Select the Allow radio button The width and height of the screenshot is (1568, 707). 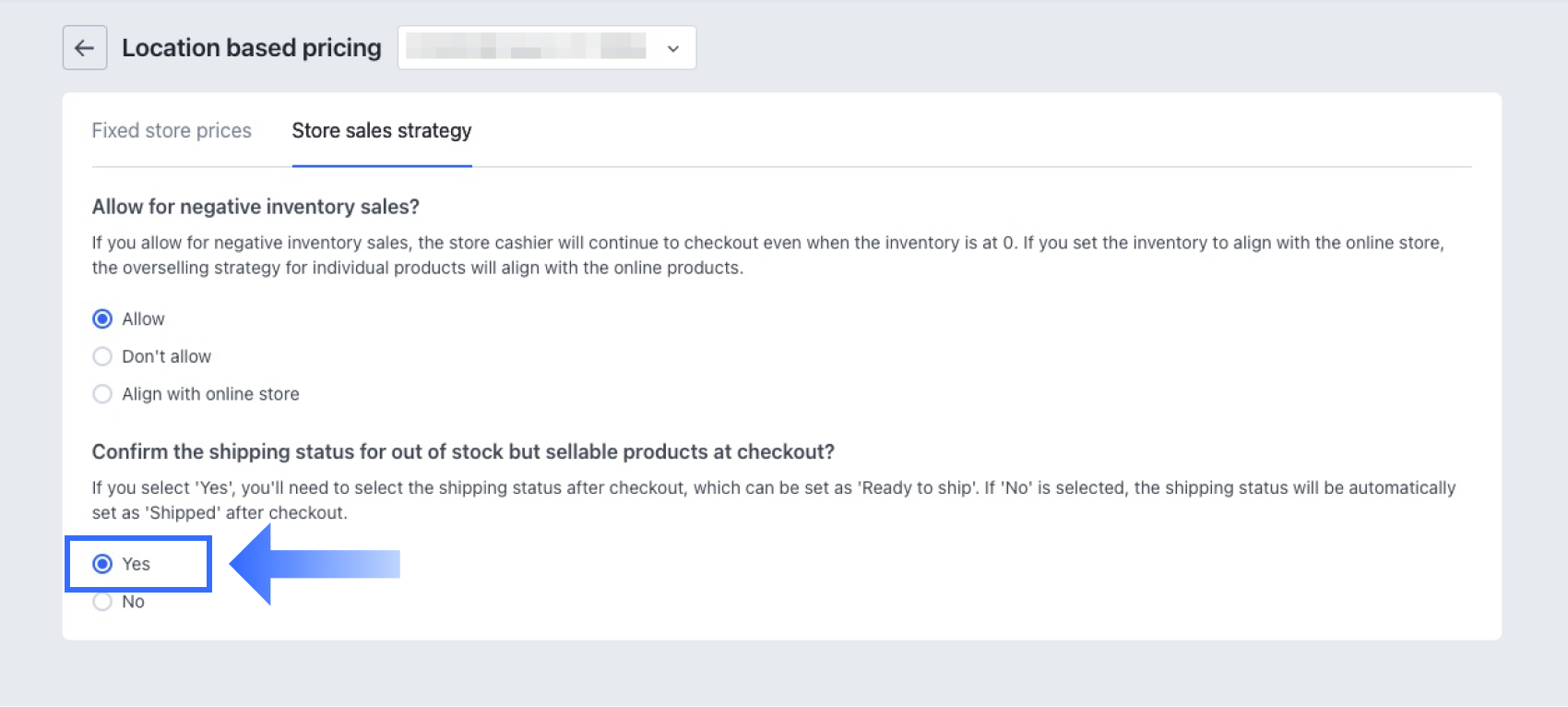[102, 319]
